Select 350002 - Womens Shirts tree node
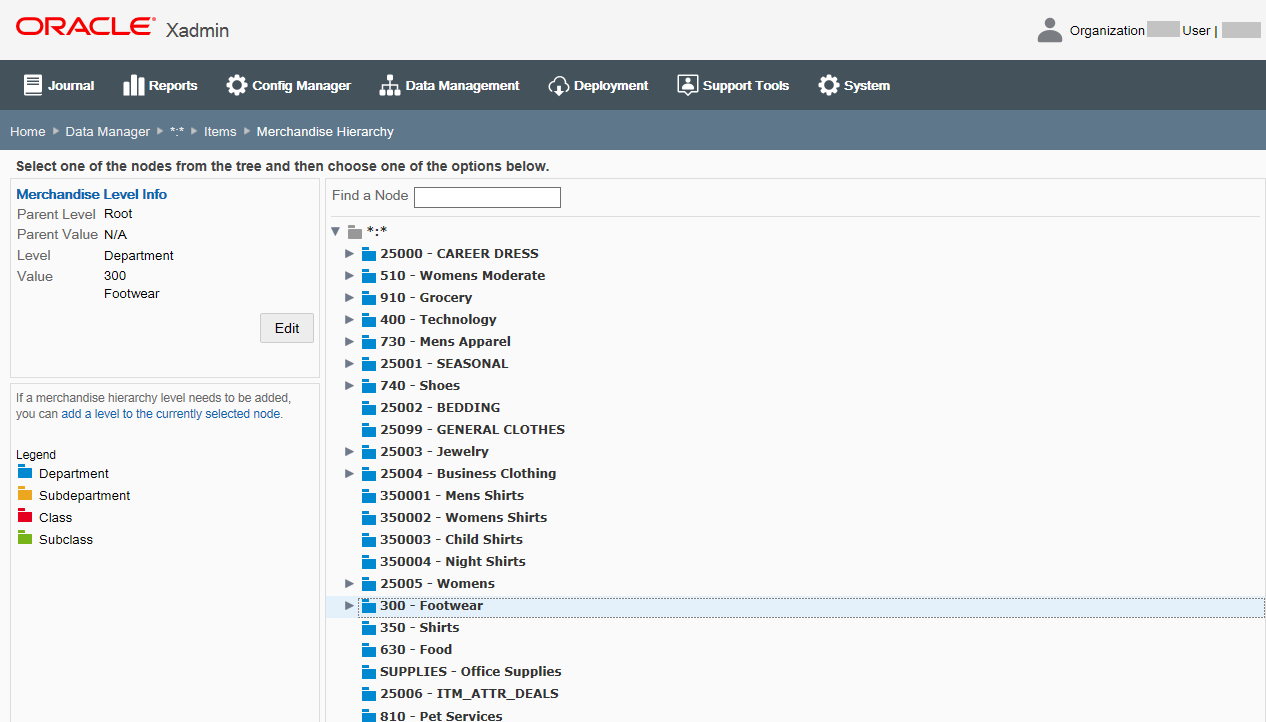Image resolution: width=1266 pixels, height=722 pixels. (464, 517)
